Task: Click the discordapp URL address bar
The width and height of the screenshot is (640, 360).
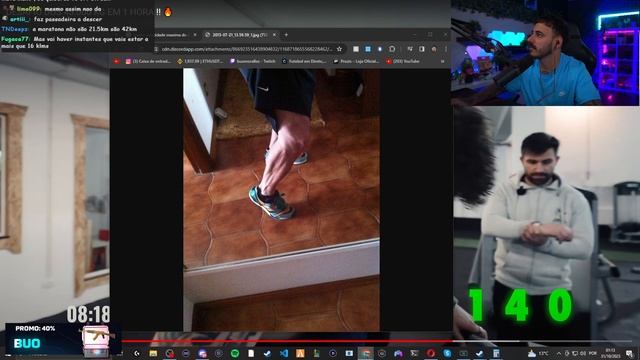Action: pyautogui.click(x=247, y=49)
